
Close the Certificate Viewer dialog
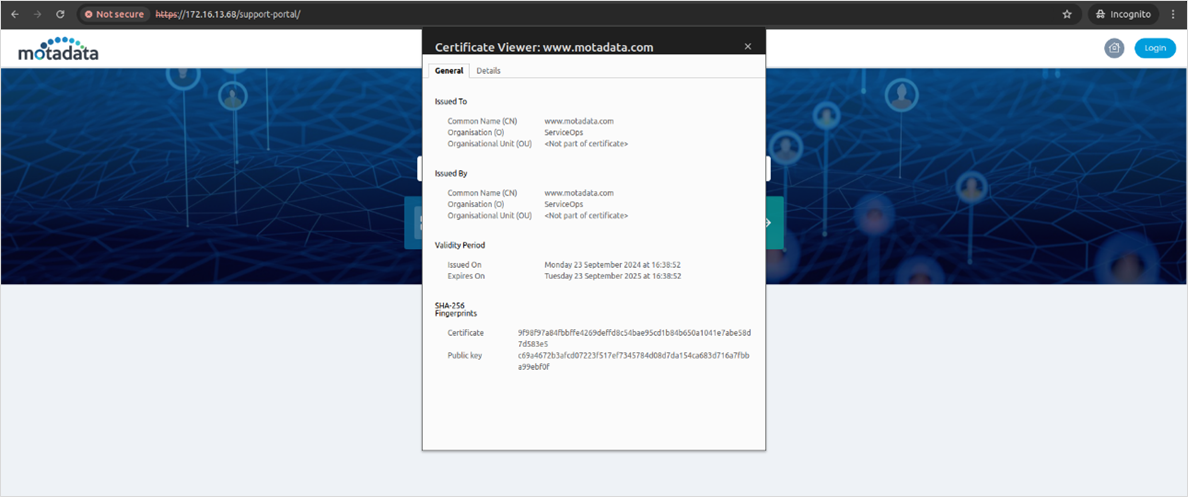pyautogui.click(x=748, y=46)
